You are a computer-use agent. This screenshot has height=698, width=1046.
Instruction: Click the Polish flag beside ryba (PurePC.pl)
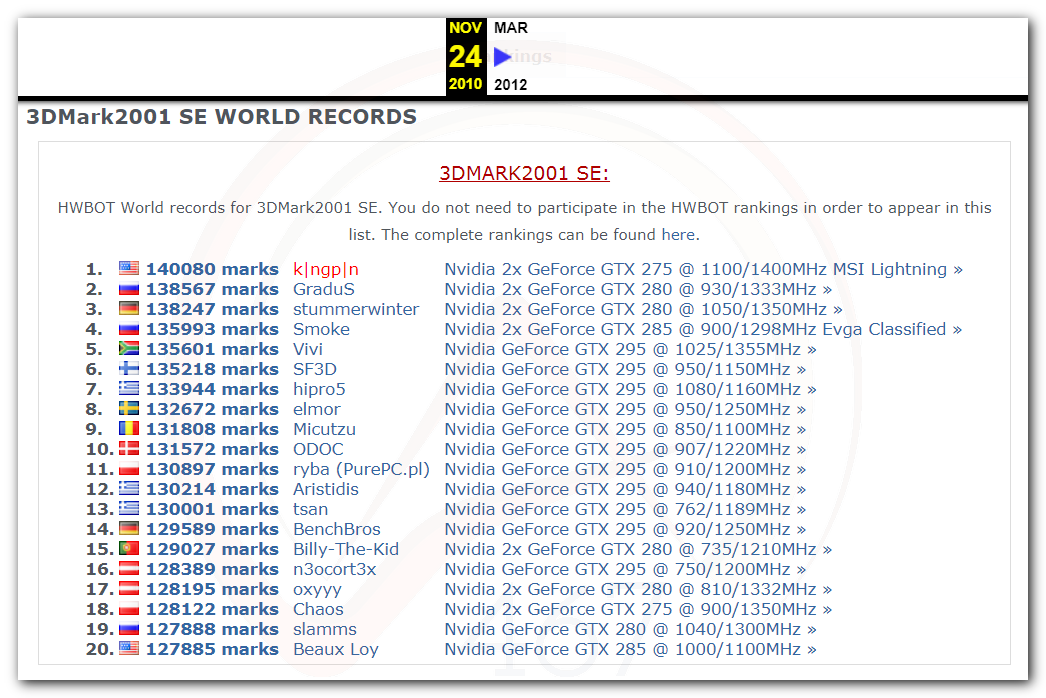[129, 468]
